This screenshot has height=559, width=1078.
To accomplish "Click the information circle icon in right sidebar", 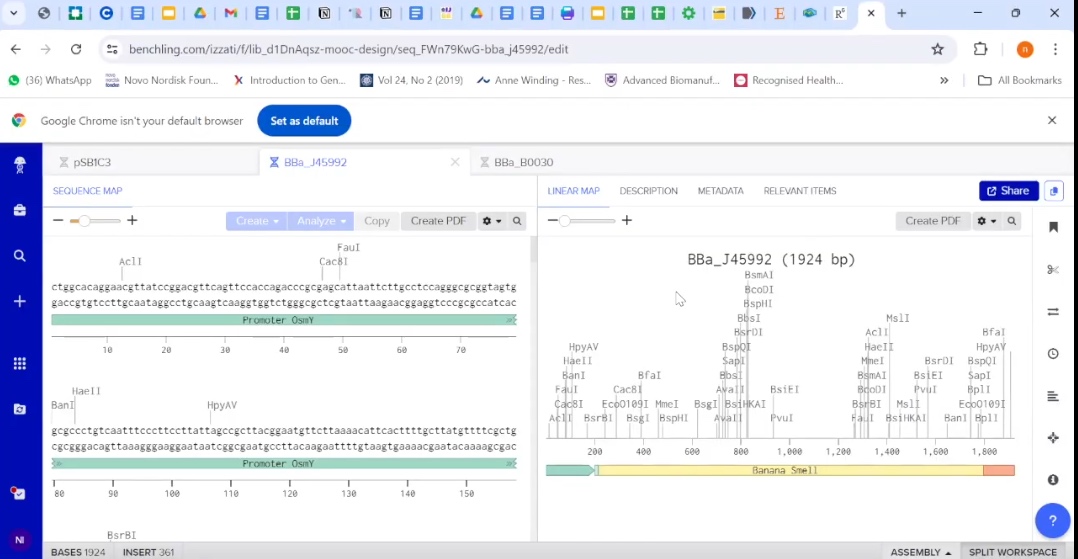I will pos(1053,480).
